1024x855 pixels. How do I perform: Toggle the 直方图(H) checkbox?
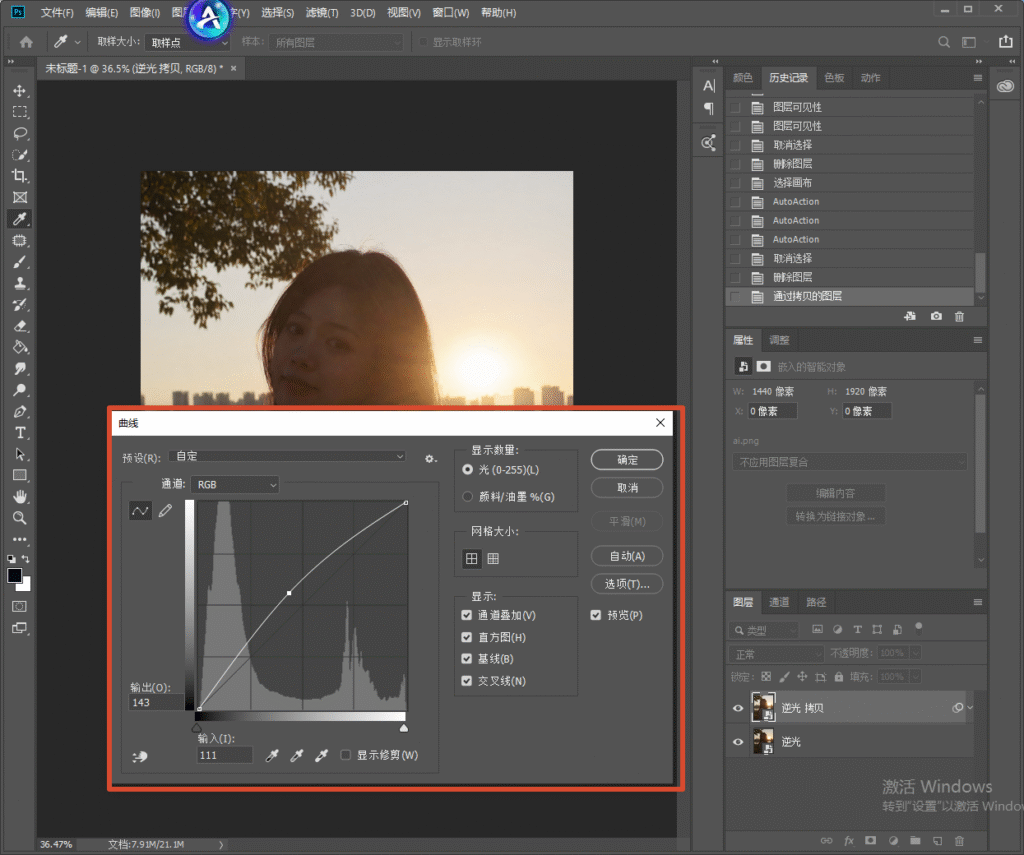click(x=466, y=637)
